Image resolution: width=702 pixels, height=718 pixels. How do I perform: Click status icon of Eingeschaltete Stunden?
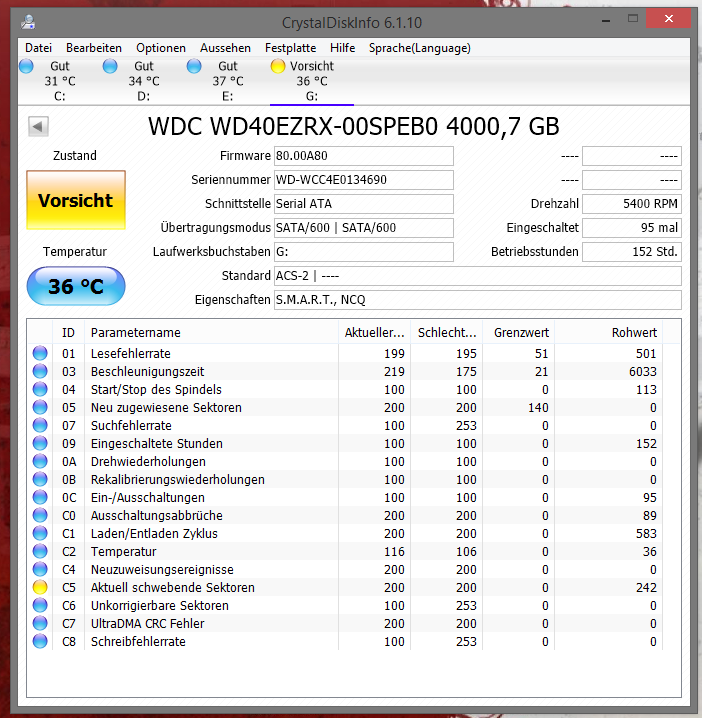(40, 443)
